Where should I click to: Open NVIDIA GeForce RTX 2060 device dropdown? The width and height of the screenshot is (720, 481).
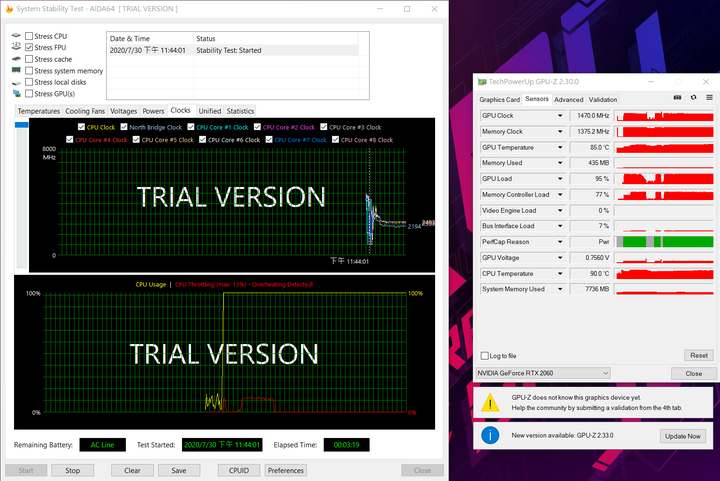pos(543,373)
